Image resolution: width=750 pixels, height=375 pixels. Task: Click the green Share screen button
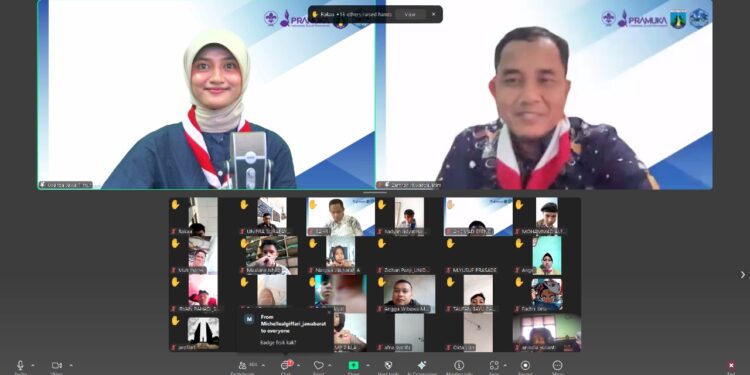353,365
